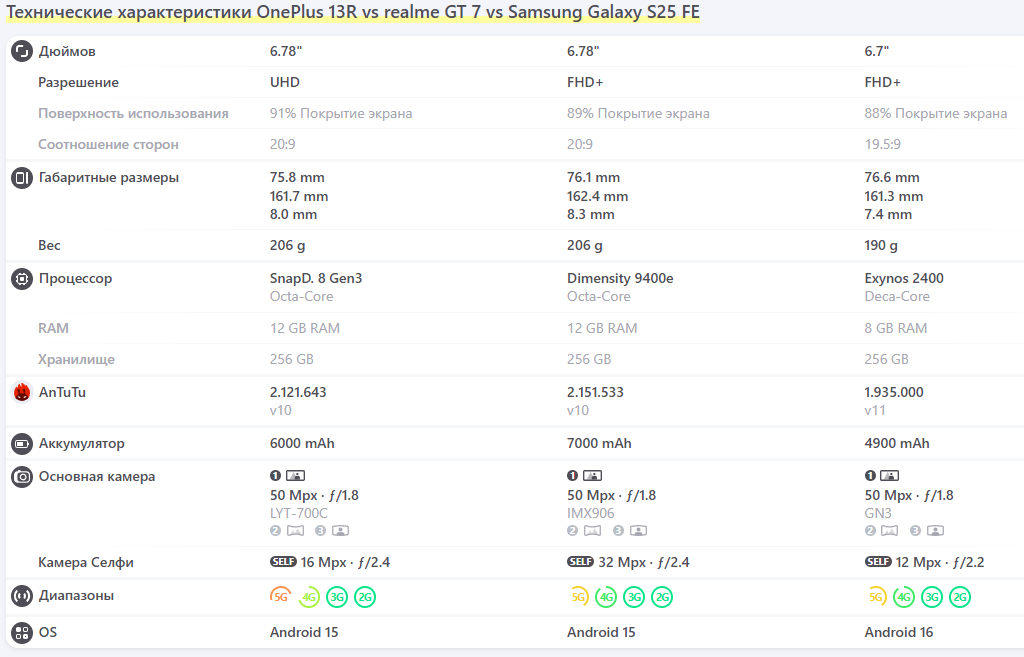Click the 2G badge in realme GT 7 column
Screen dimensions: 1024x657
click(x=662, y=596)
